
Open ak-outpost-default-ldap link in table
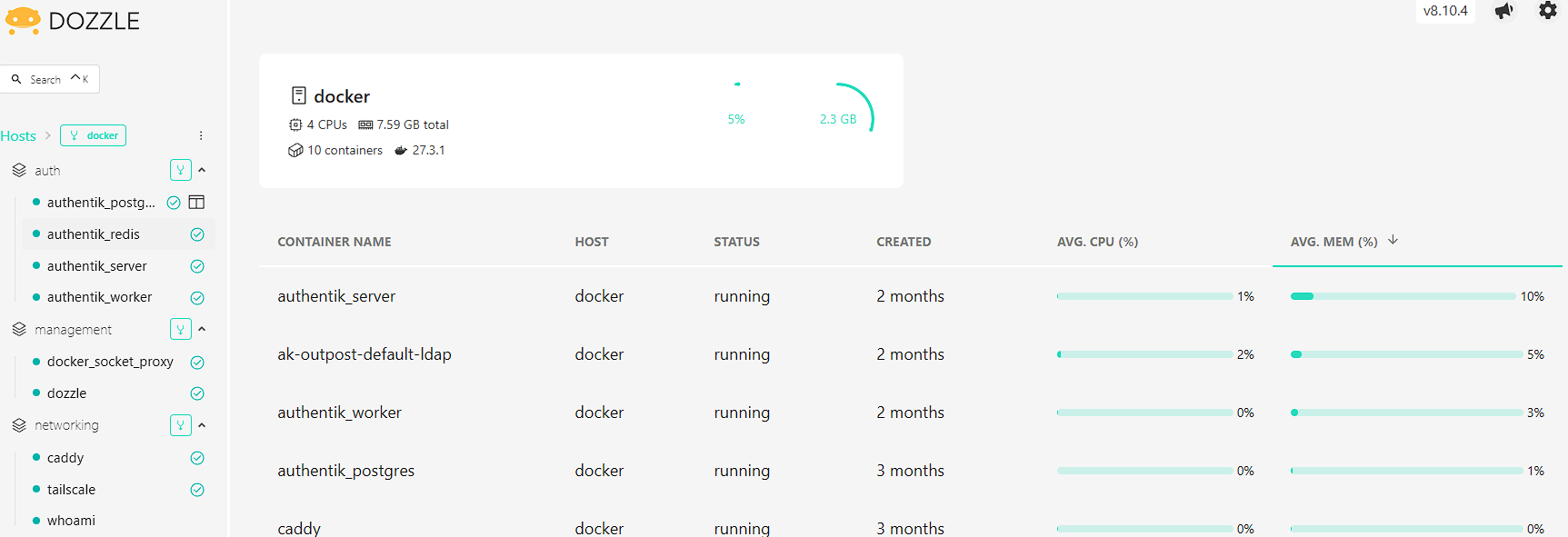tap(365, 354)
